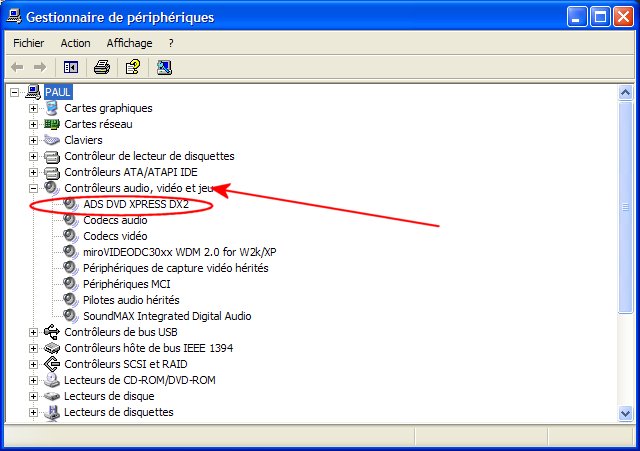
Task: Open the ? help menu
Action: [171, 43]
